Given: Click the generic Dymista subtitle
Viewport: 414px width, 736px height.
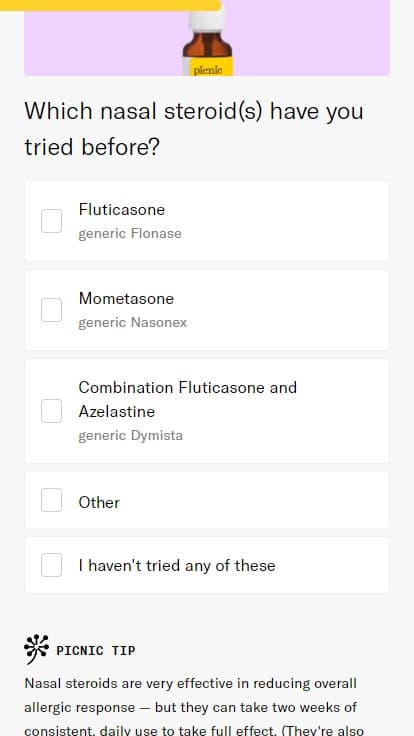Looking at the screenshot, I should tap(130, 436).
